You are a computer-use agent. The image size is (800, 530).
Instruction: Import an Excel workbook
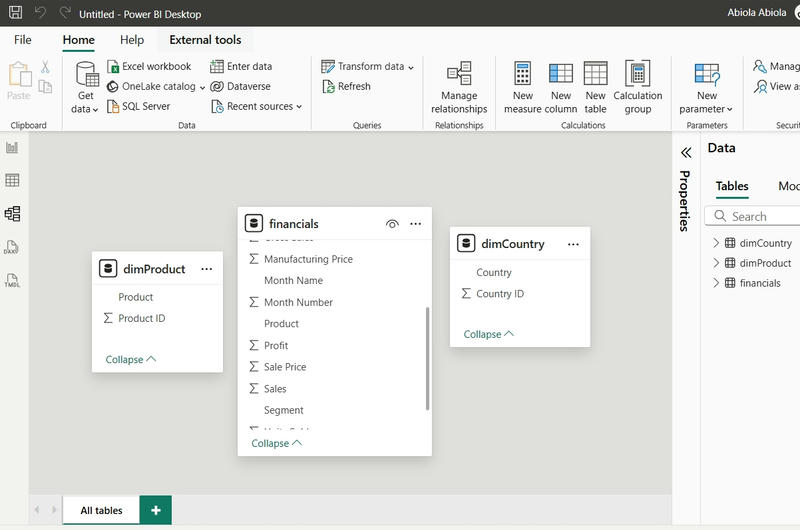[x=149, y=66]
